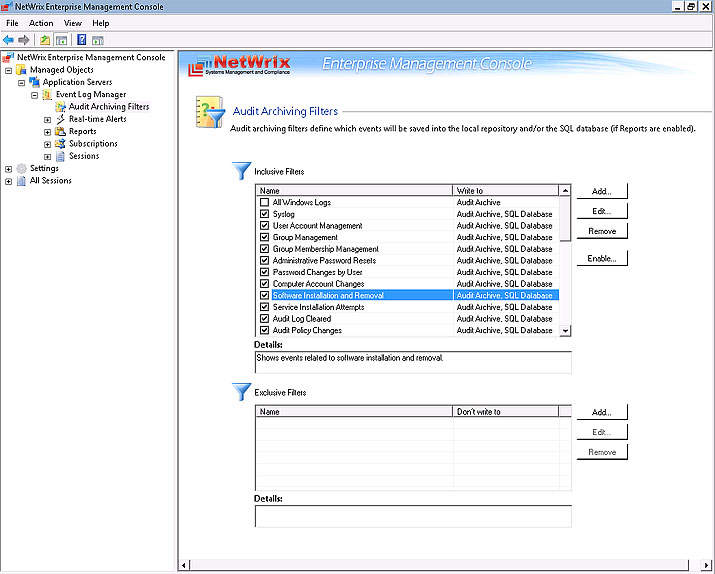Toggle the Group Management checkbox
The height and width of the screenshot is (574, 715).
(264, 237)
